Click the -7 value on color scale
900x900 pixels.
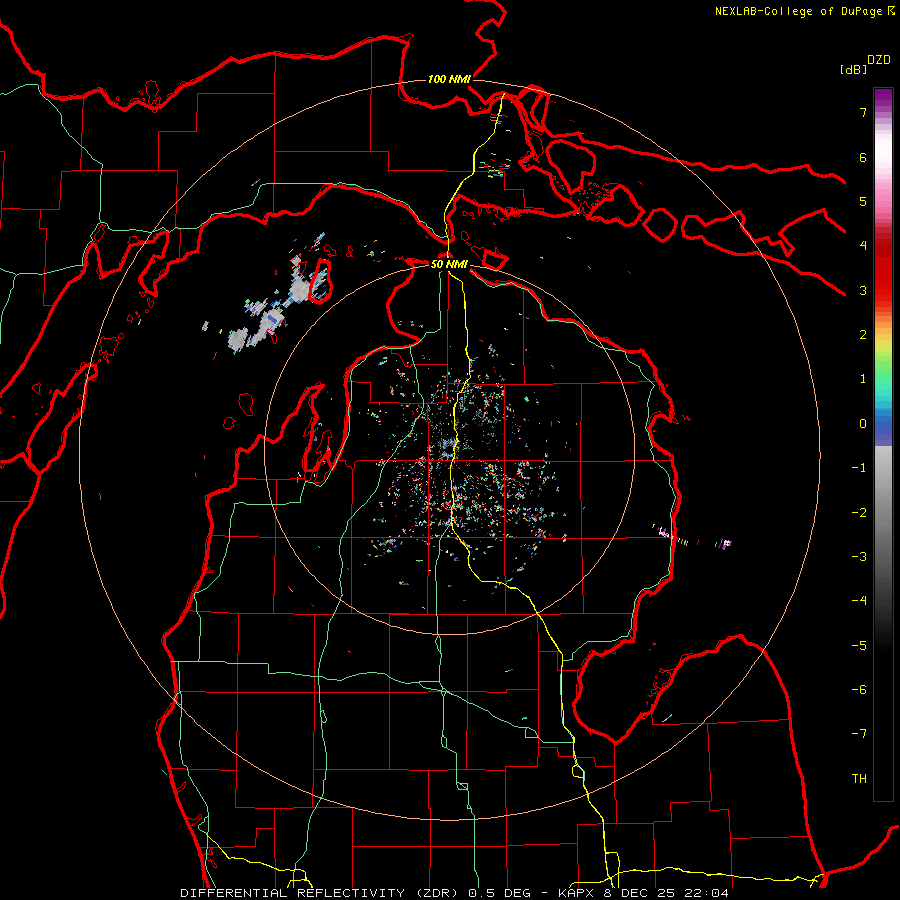tap(859, 734)
